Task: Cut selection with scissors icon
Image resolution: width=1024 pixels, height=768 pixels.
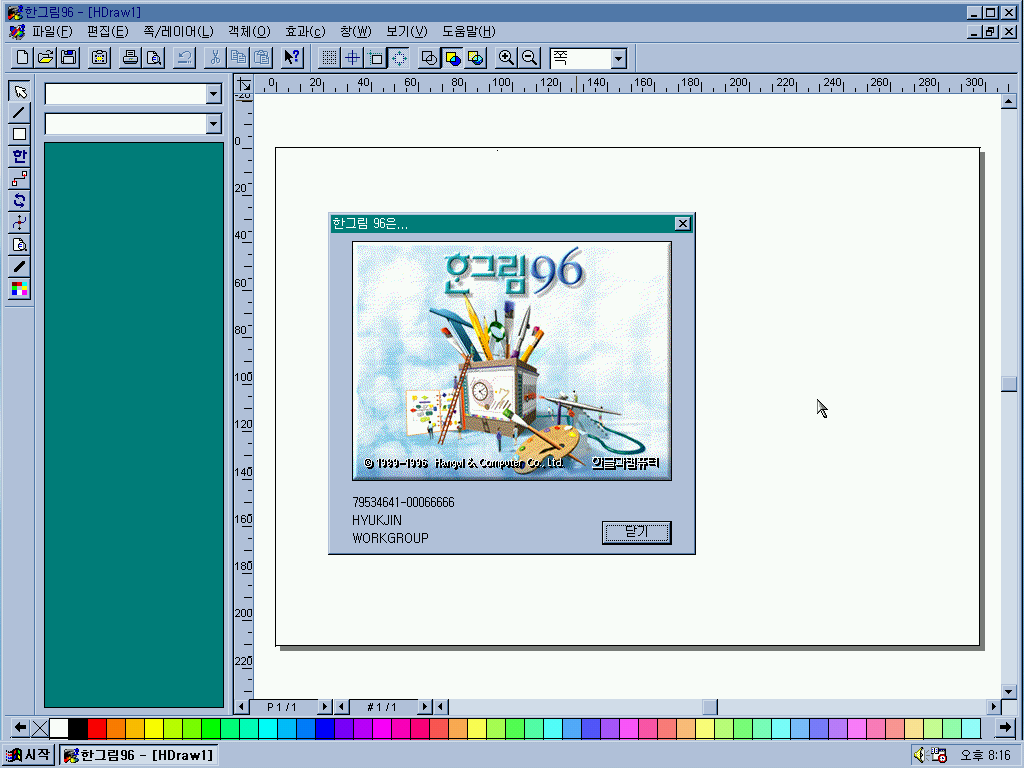Action: 215,58
